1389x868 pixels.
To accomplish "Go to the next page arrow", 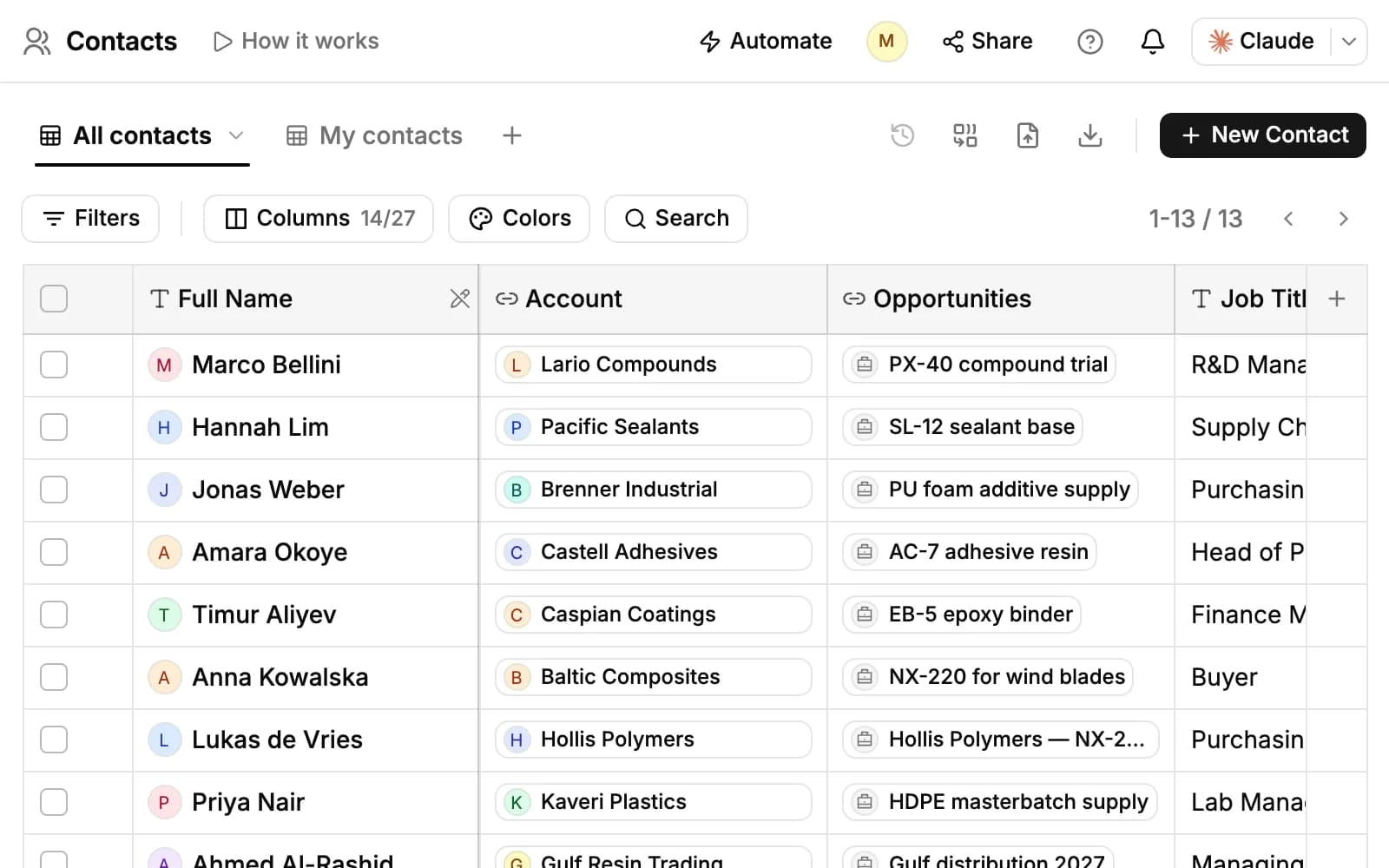I will [1343, 219].
